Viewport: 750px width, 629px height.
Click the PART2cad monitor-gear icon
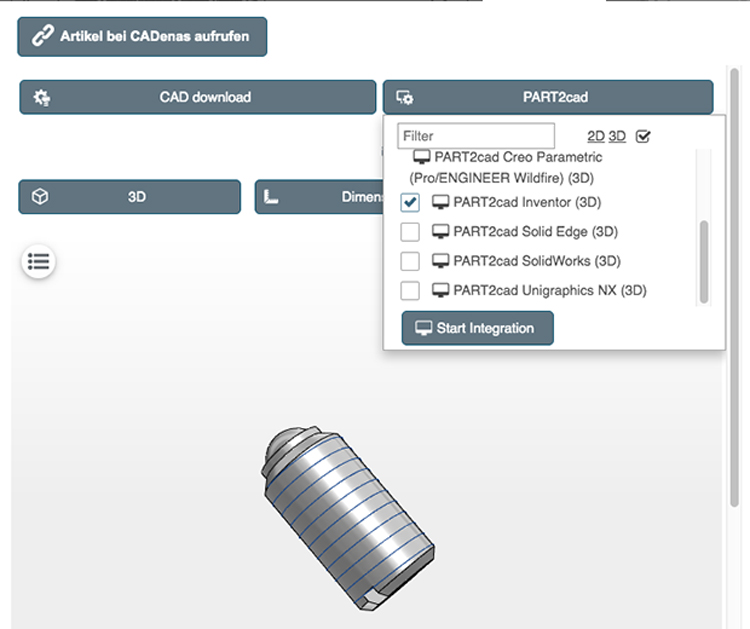point(405,98)
